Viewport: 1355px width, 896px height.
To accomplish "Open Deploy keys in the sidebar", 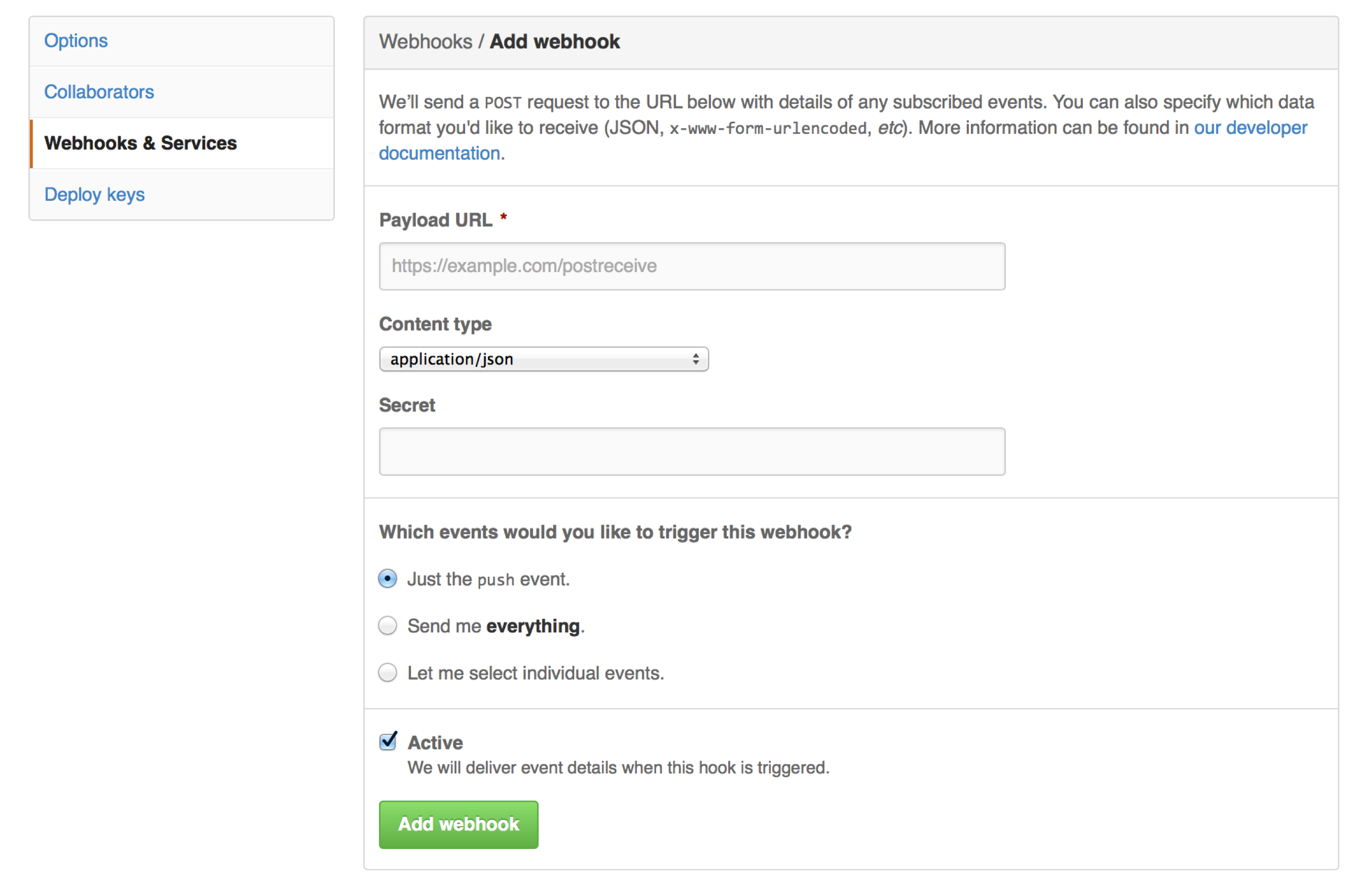I will tap(94, 194).
